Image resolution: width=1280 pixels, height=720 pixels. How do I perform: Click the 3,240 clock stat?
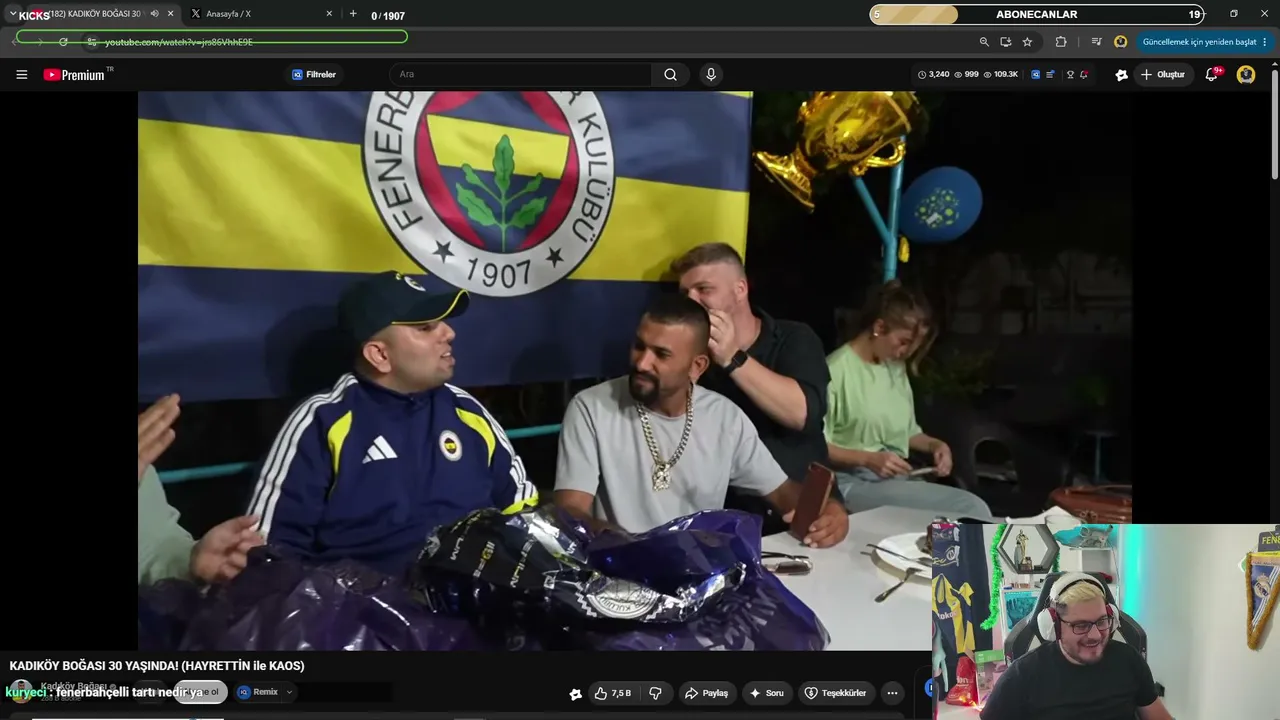point(933,75)
